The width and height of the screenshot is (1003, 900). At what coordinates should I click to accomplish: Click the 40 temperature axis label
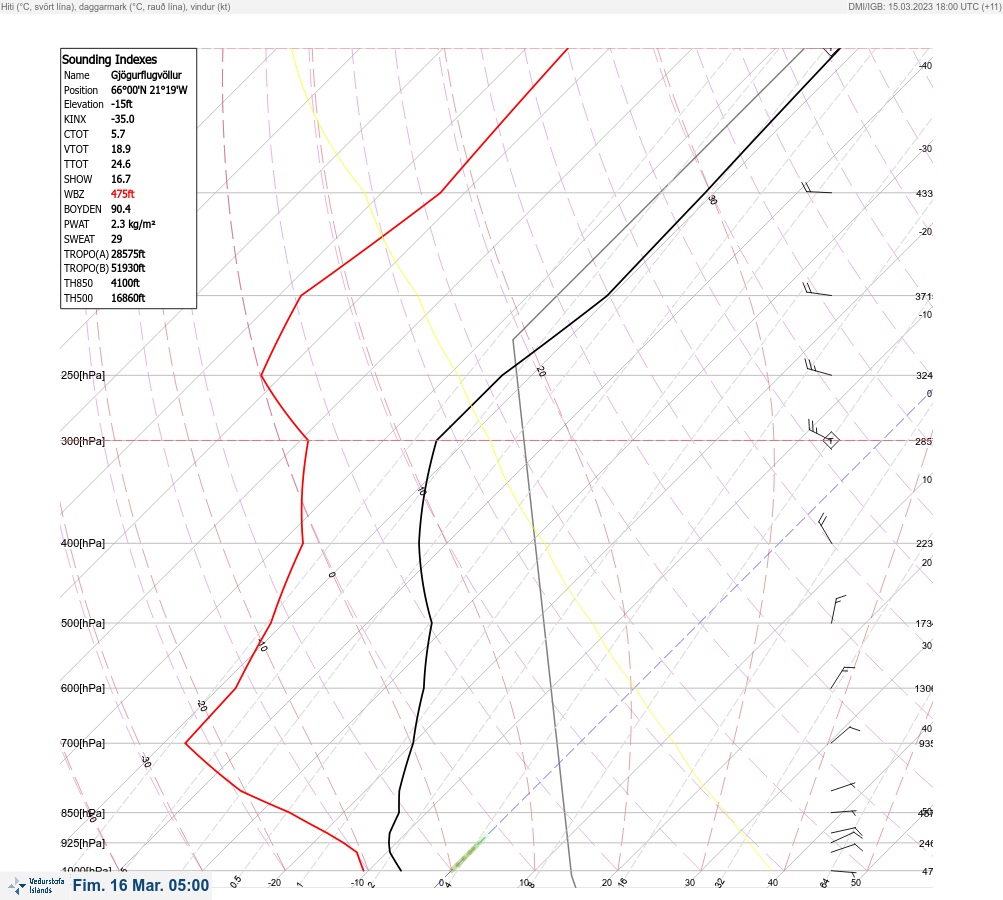[773, 883]
